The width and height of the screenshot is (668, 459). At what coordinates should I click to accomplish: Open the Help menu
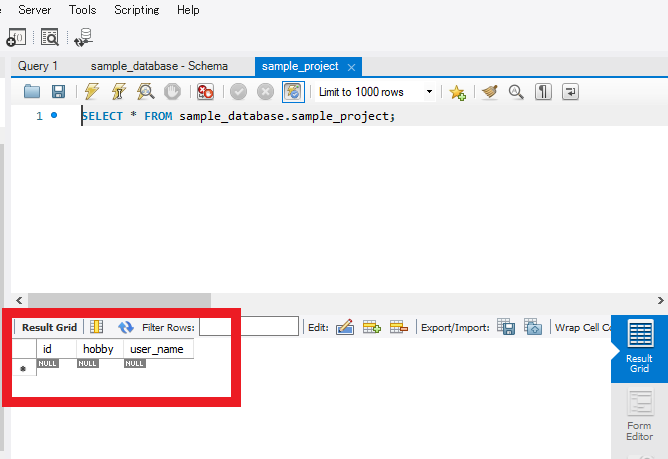pos(188,10)
